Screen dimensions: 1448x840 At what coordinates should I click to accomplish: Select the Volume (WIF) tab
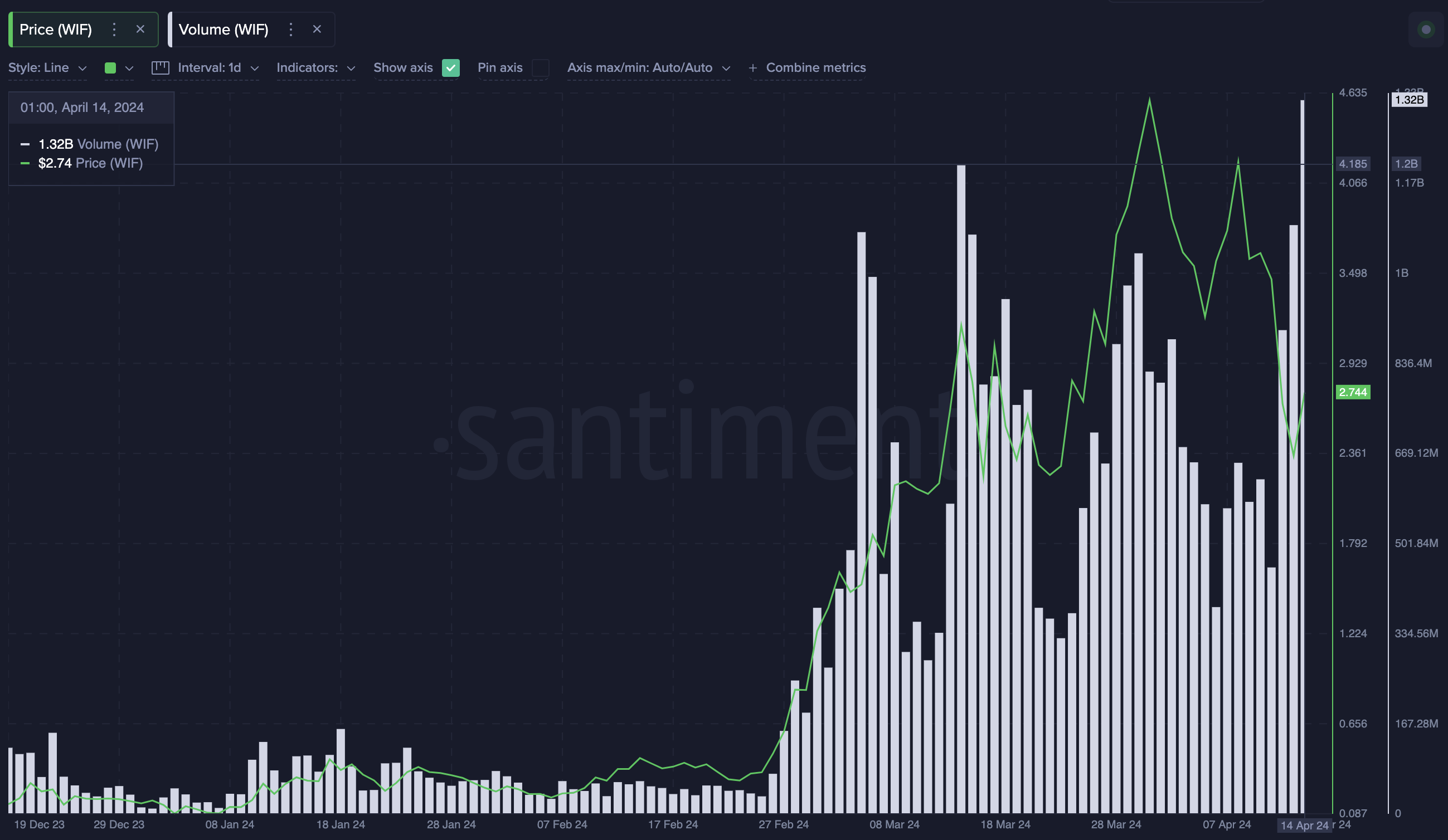coord(223,29)
